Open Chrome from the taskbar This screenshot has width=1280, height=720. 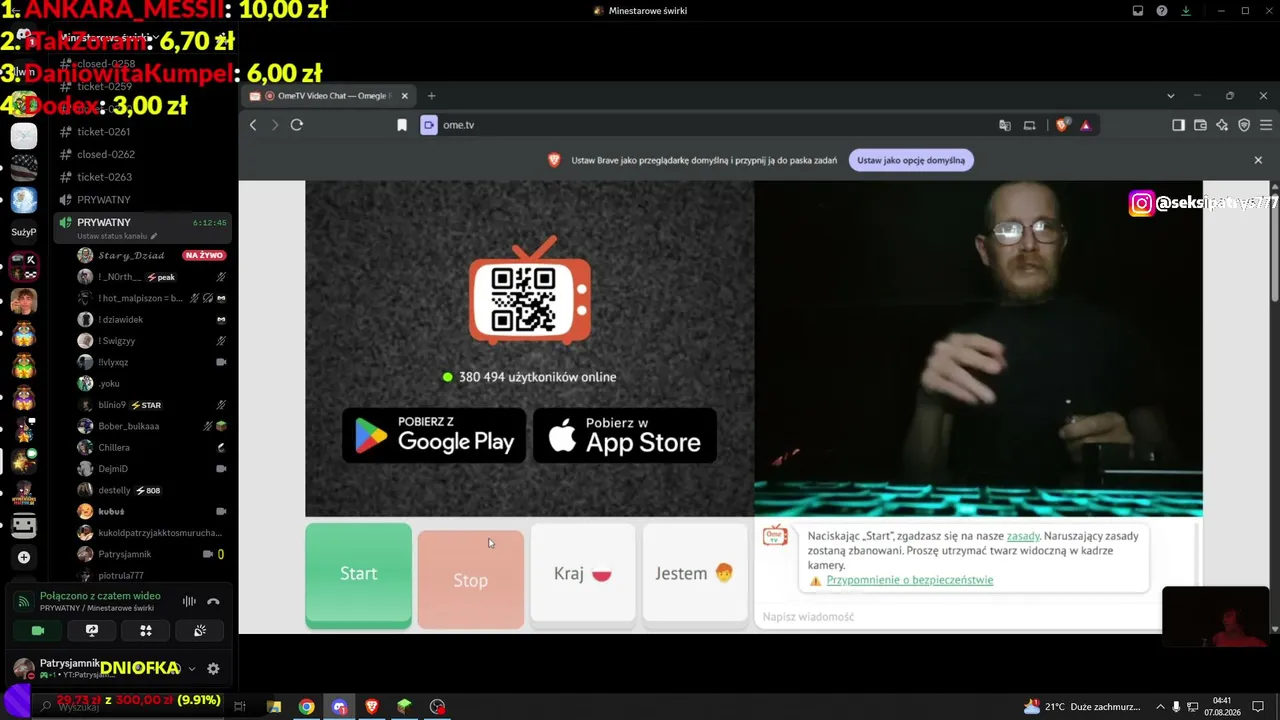pyautogui.click(x=307, y=707)
